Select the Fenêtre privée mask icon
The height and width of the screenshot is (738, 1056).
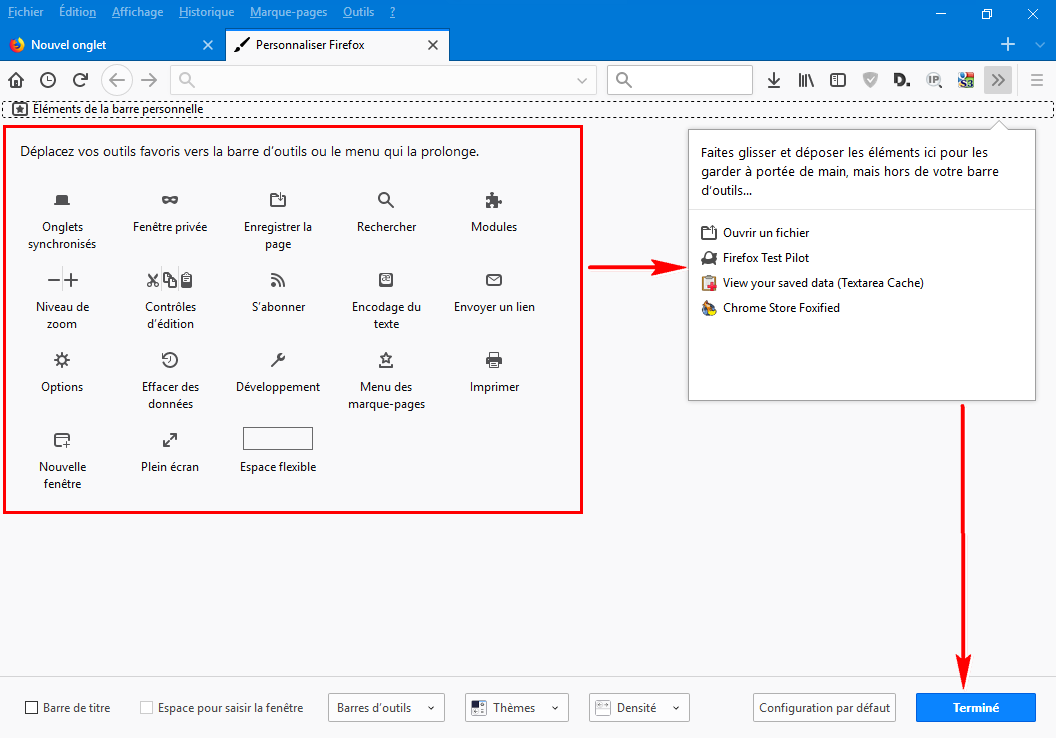[170, 200]
